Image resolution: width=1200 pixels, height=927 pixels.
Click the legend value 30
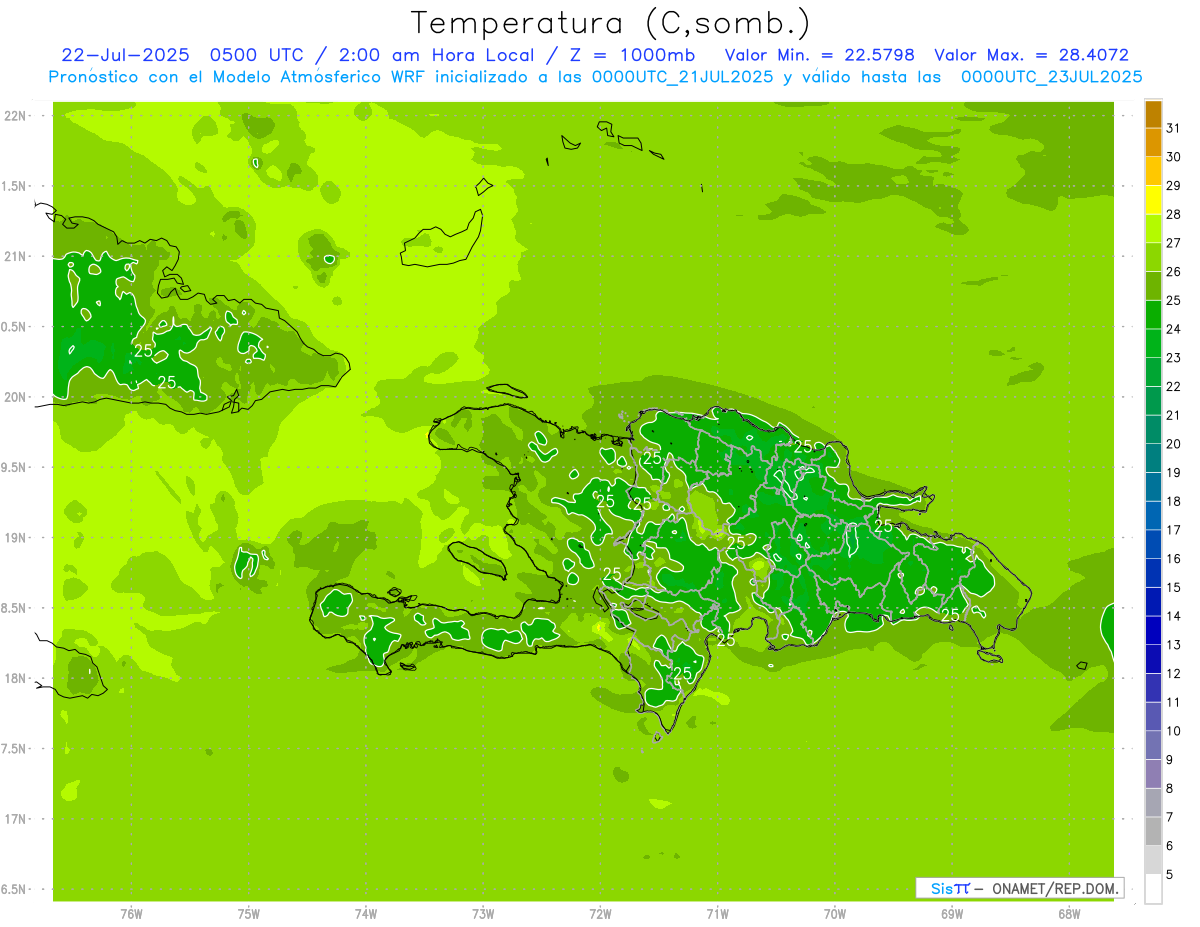tap(1173, 157)
